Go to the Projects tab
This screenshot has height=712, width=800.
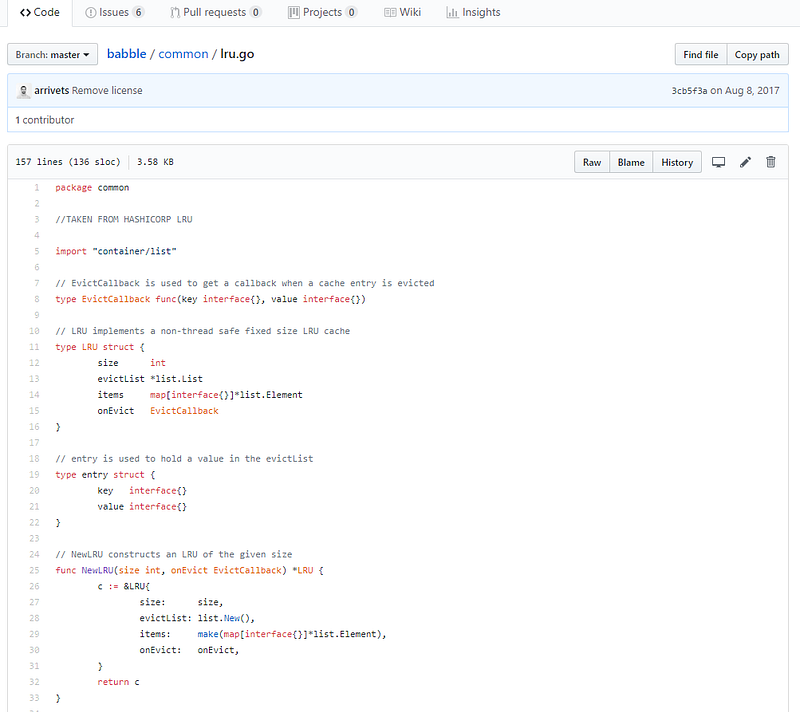[x=323, y=13]
